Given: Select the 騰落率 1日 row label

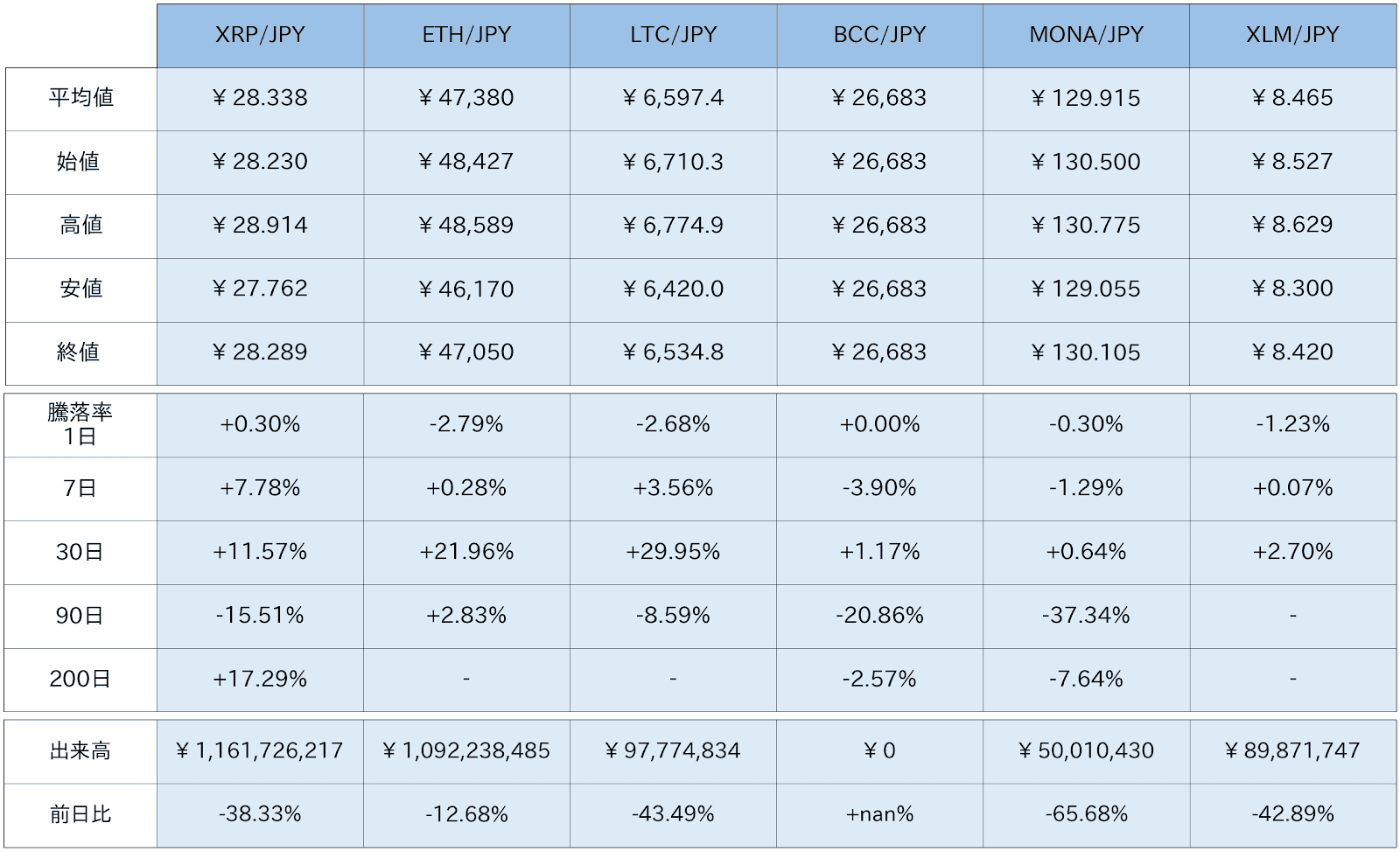Looking at the screenshot, I should [80, 424].
